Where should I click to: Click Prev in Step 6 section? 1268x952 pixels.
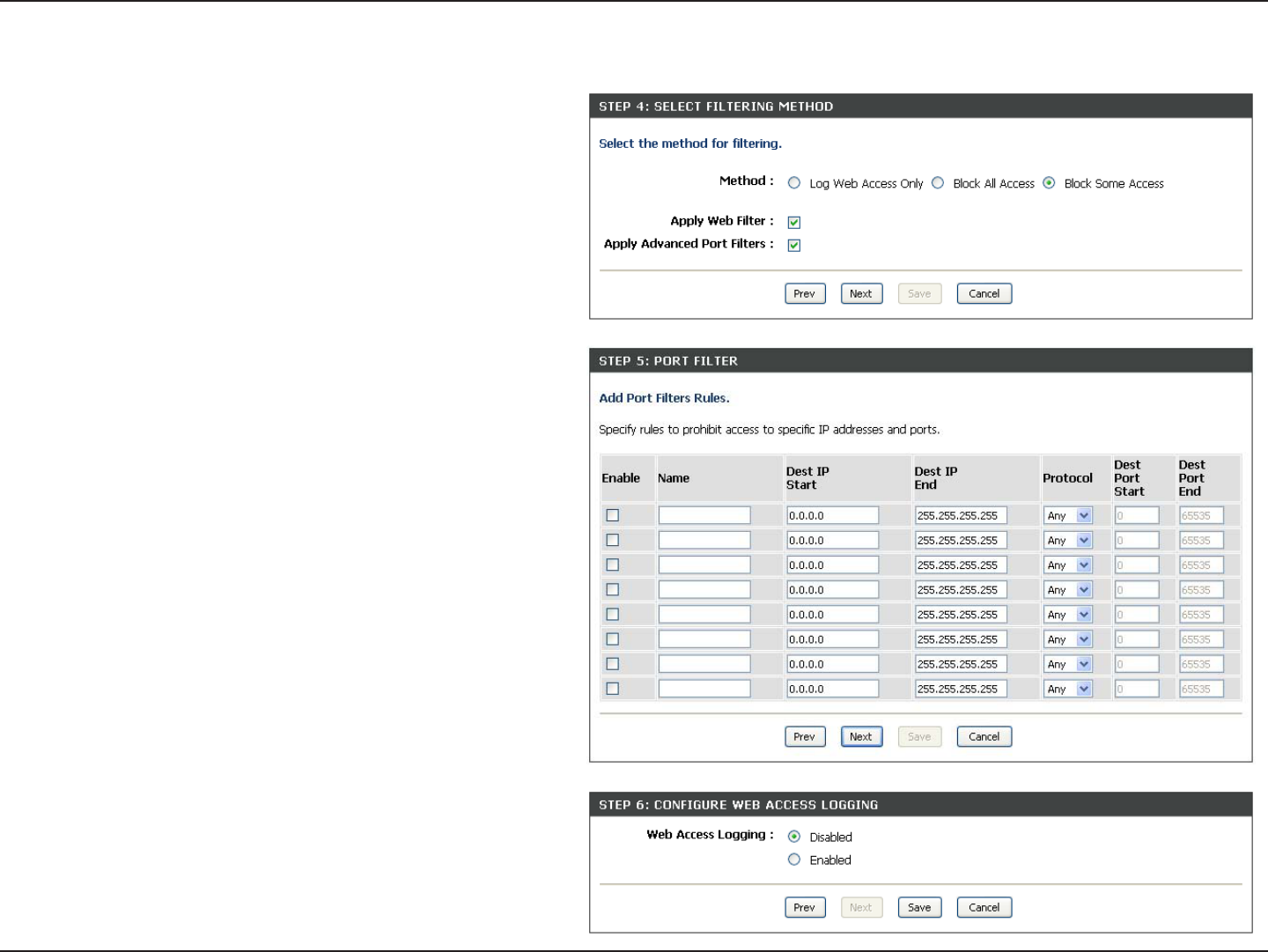coord(805,907)
